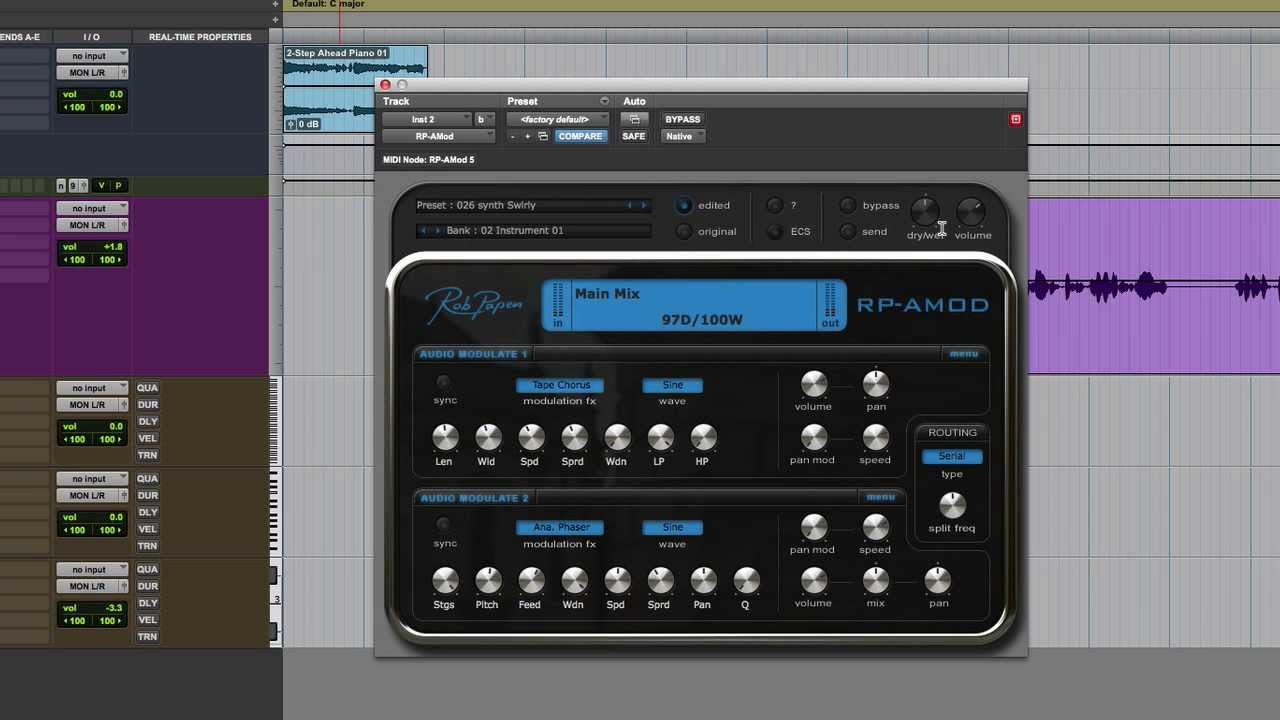Image resolution: width=1280 pixels, height=720 pixels.
Task: Click the SAFE automation button
Action: pyautogui.click(x=634, y=136)
